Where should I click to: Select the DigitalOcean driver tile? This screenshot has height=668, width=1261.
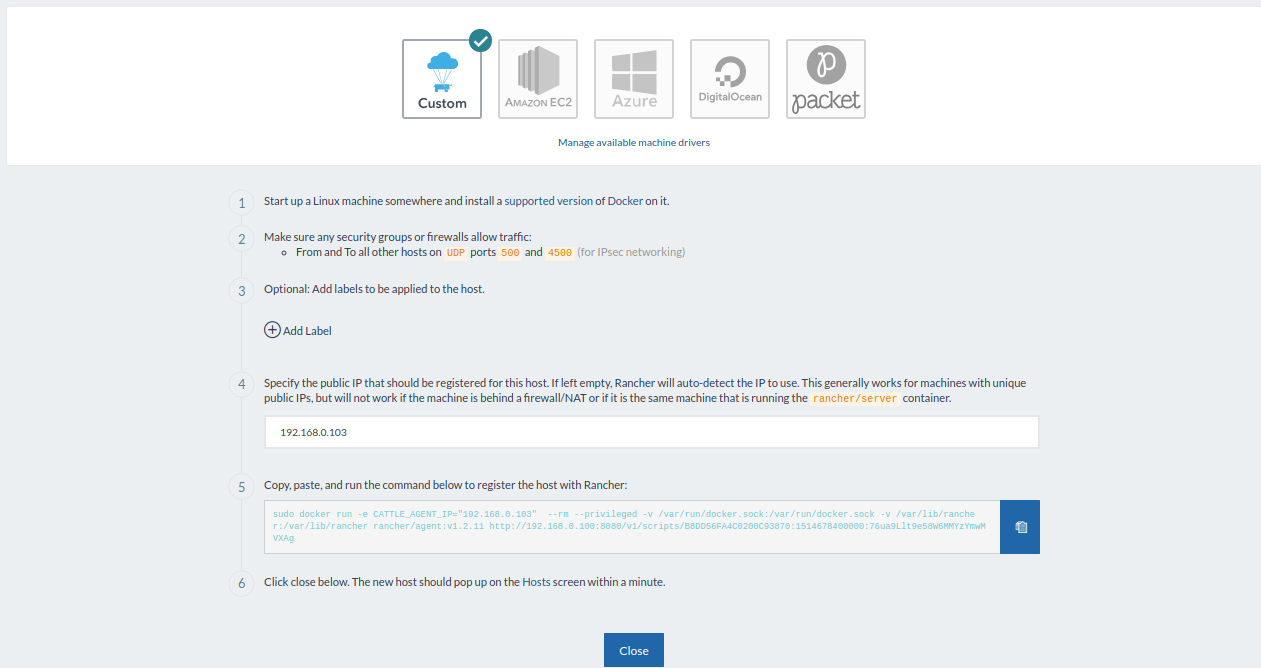[x=730, y=79]
